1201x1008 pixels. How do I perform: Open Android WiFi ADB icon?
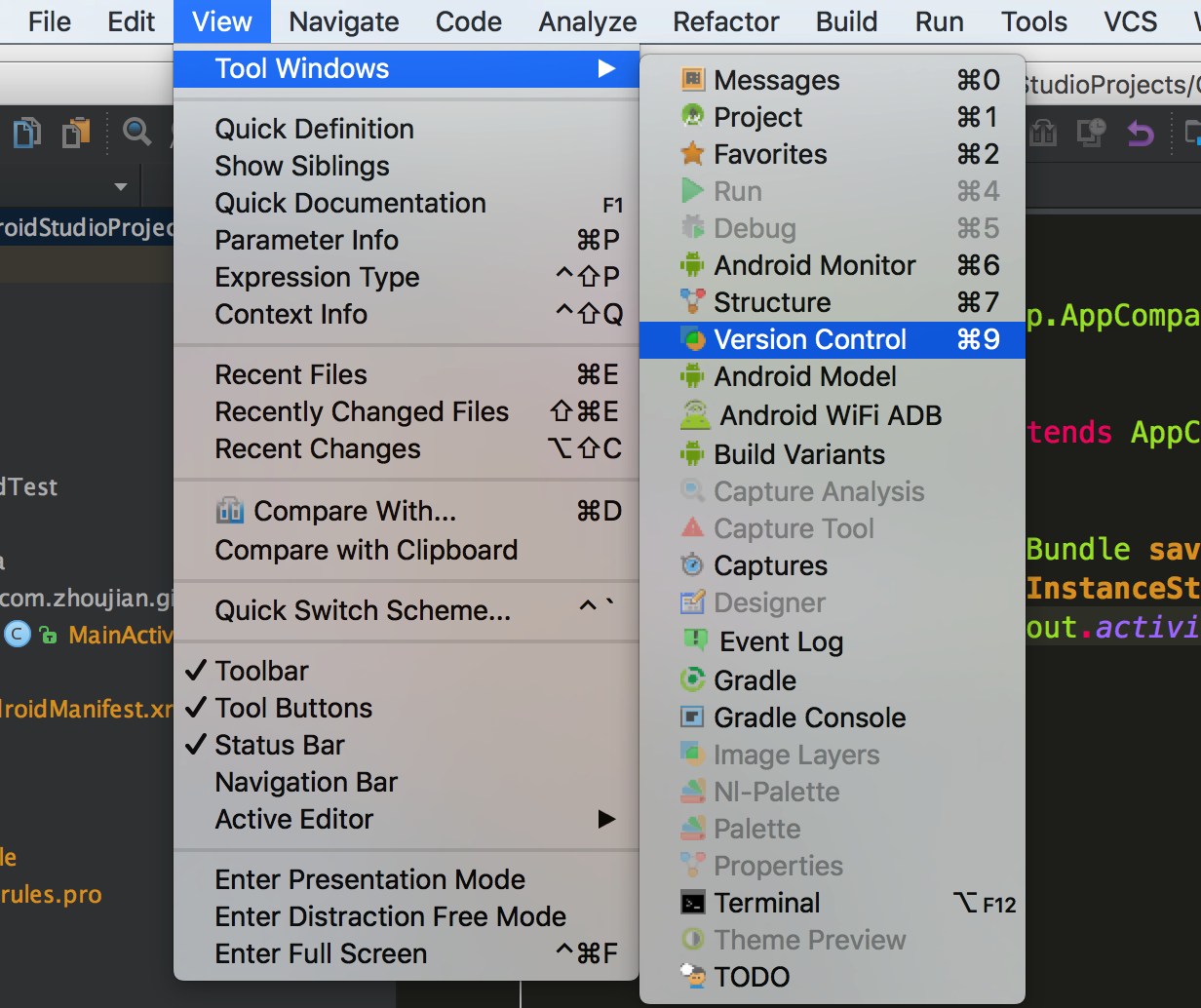coord(695,415)
